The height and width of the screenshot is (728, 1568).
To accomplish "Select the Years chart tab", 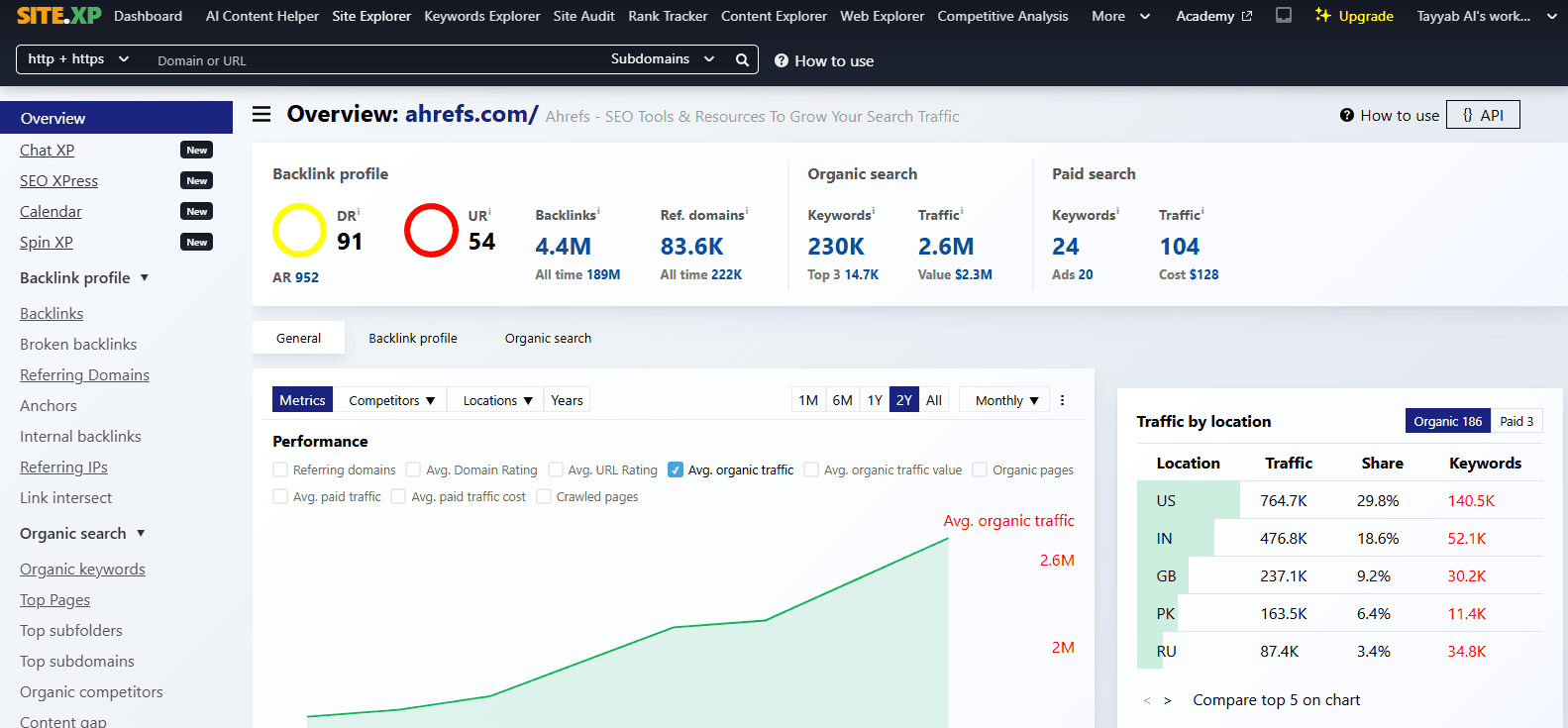I will pyautogui.click(x=567, y=400).
